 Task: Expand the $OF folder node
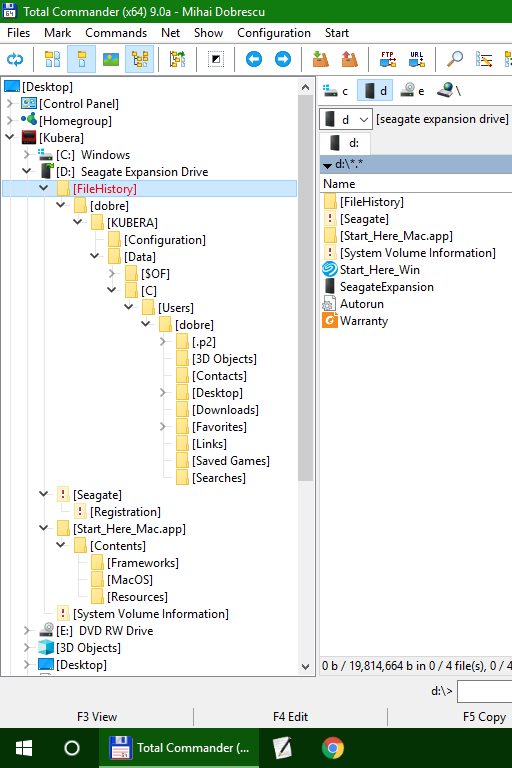tap(112, 273)
